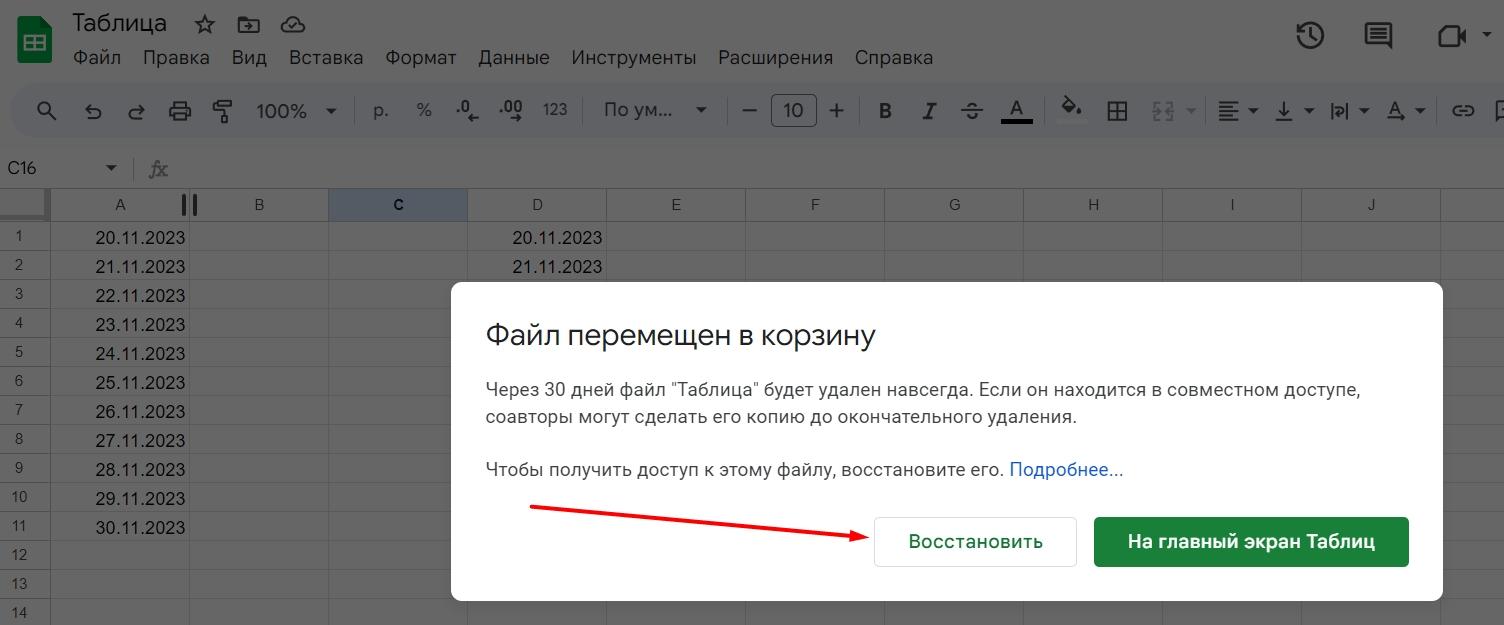Click the fill color bucket icon
Image resolution: width=1504 pixels, height=625 pixels.
click(1071, 109)
